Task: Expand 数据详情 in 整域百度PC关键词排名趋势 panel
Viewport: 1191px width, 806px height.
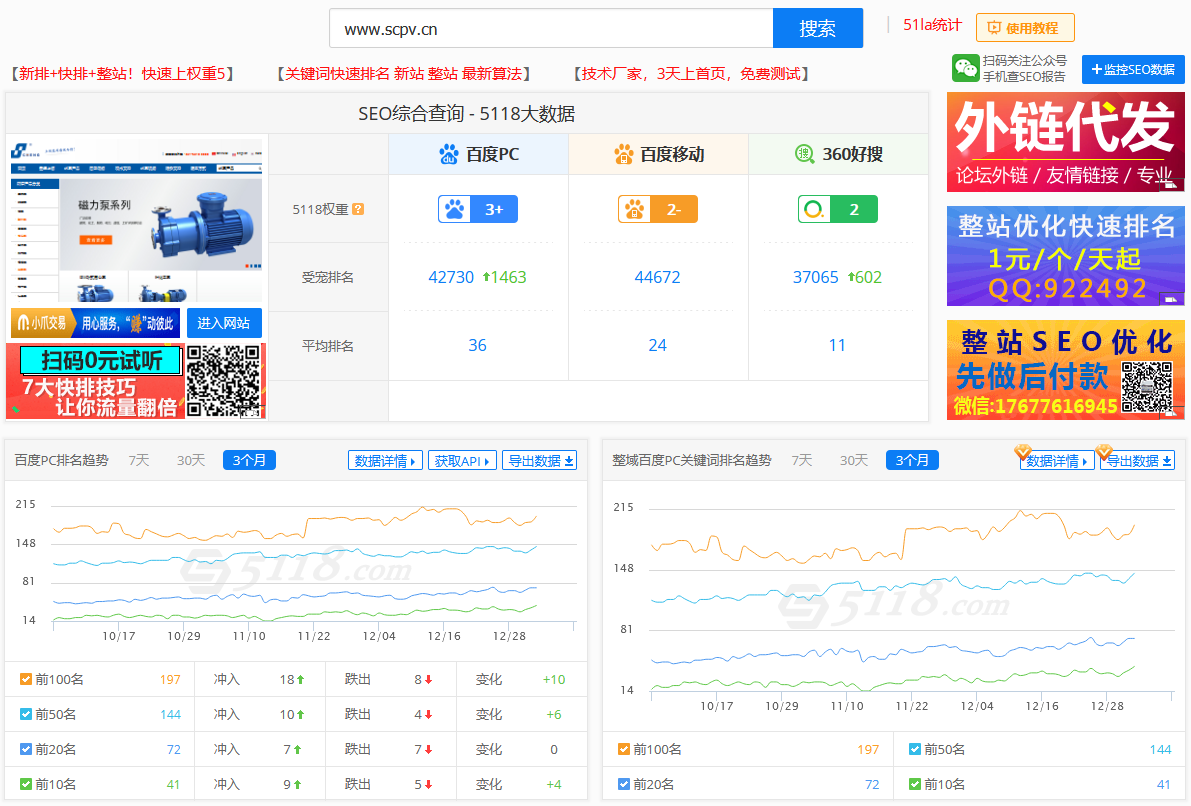Action: click(x=1057, y=460)
